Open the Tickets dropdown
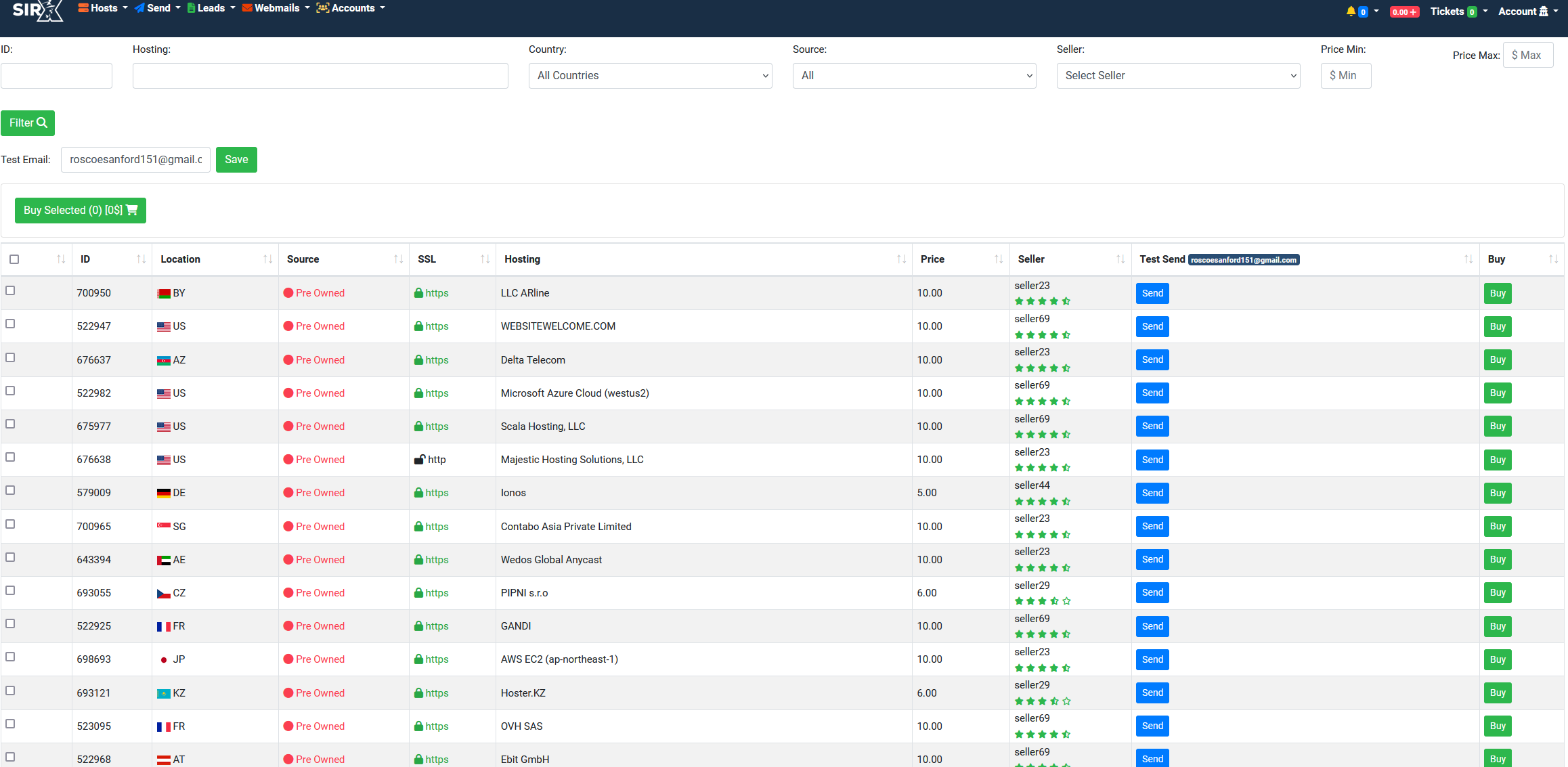The height and width of the screenshot is (767, 1568). (x=1459, y=12)
